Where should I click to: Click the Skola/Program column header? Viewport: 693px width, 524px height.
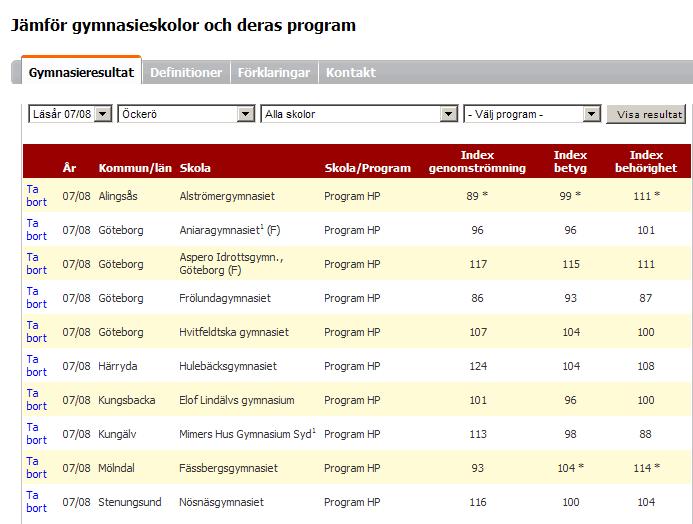point(368,168)
